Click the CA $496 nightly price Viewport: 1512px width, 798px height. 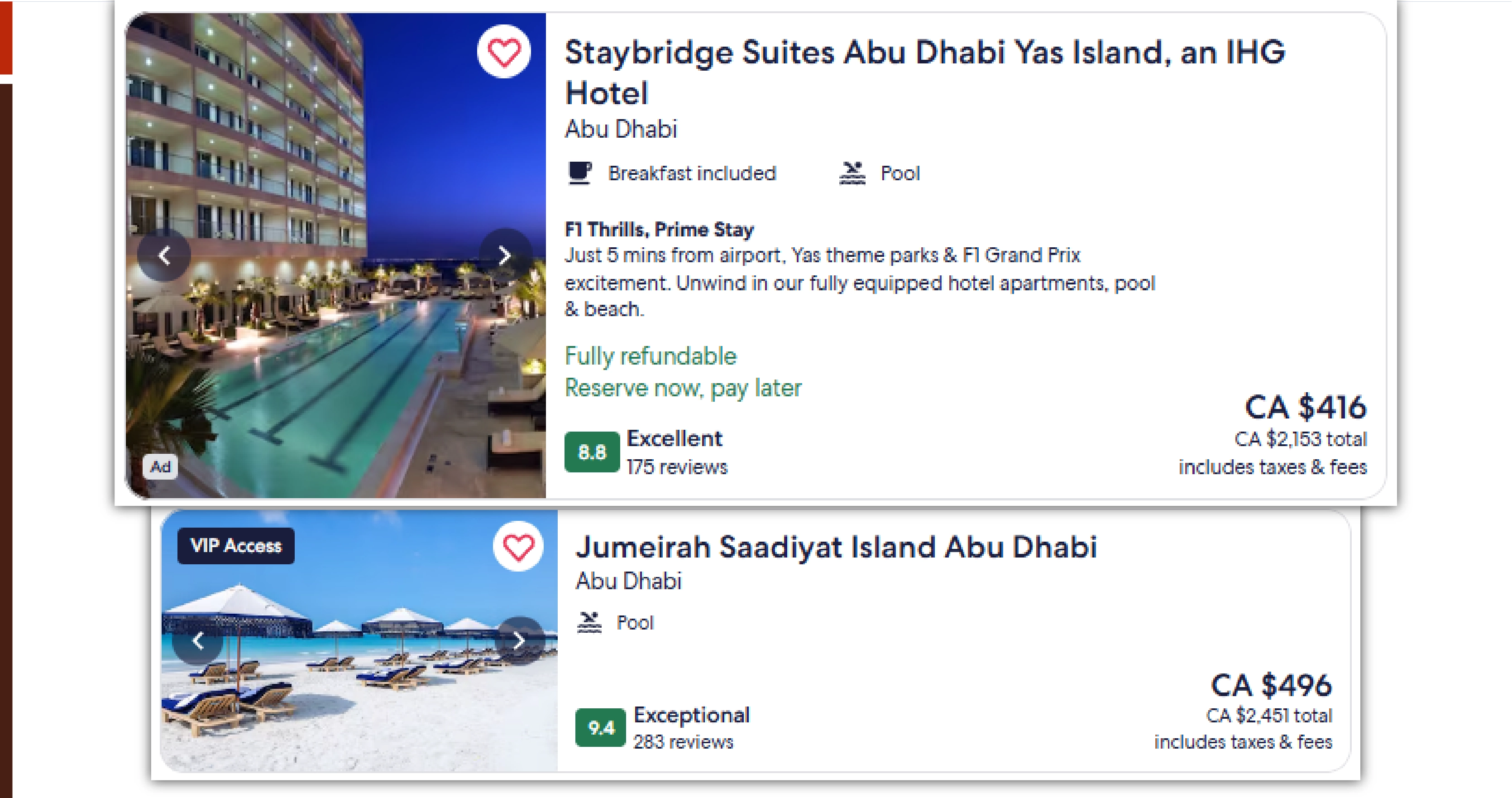click(x=1271, y=685)
